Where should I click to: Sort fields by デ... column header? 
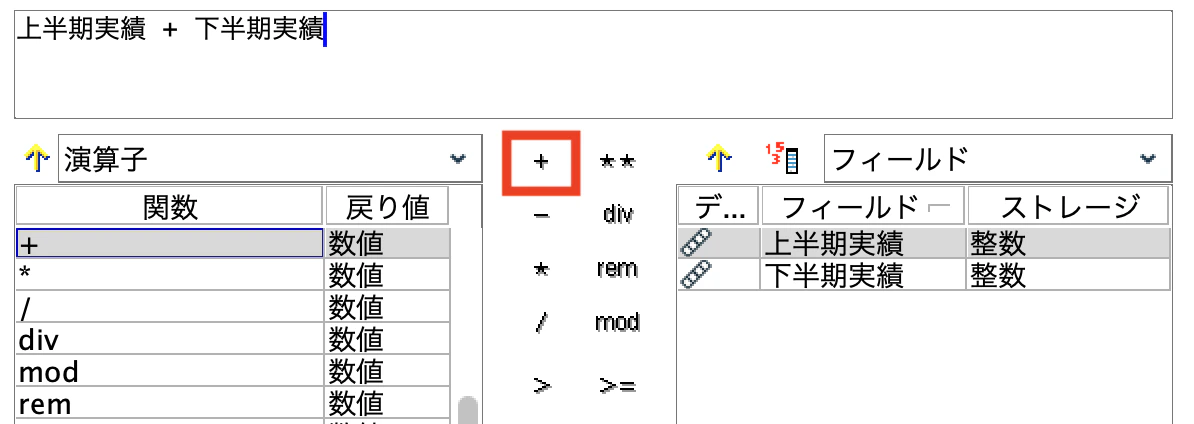[x=718, y=206]
